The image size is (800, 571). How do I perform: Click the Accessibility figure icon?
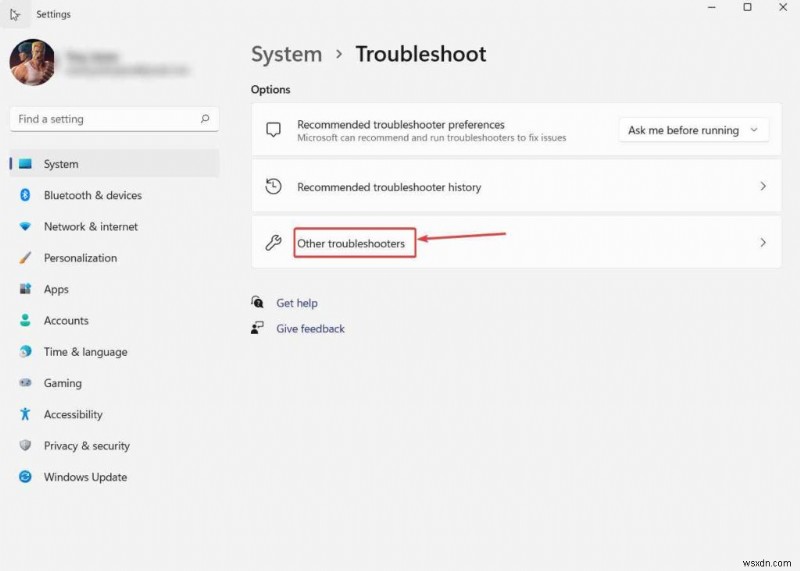[x=25, y=414]
